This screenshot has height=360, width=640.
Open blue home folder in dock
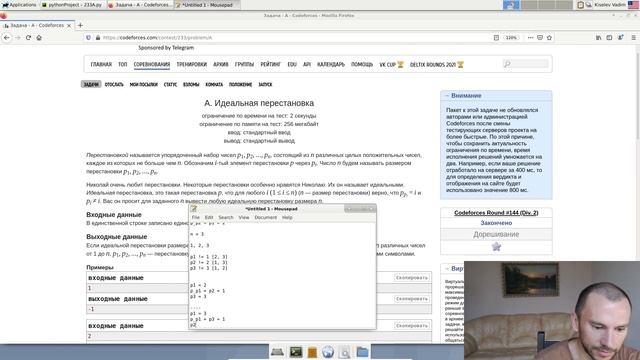pyautogui.click(x=362, y=352)
